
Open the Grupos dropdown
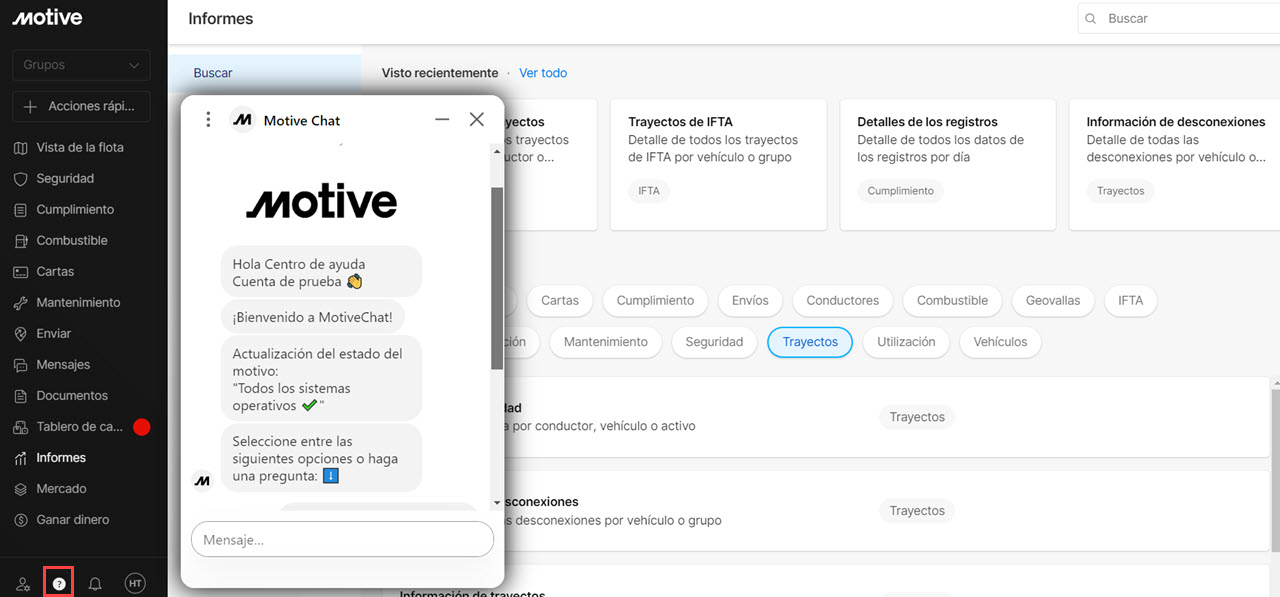(x=81, y=65)
